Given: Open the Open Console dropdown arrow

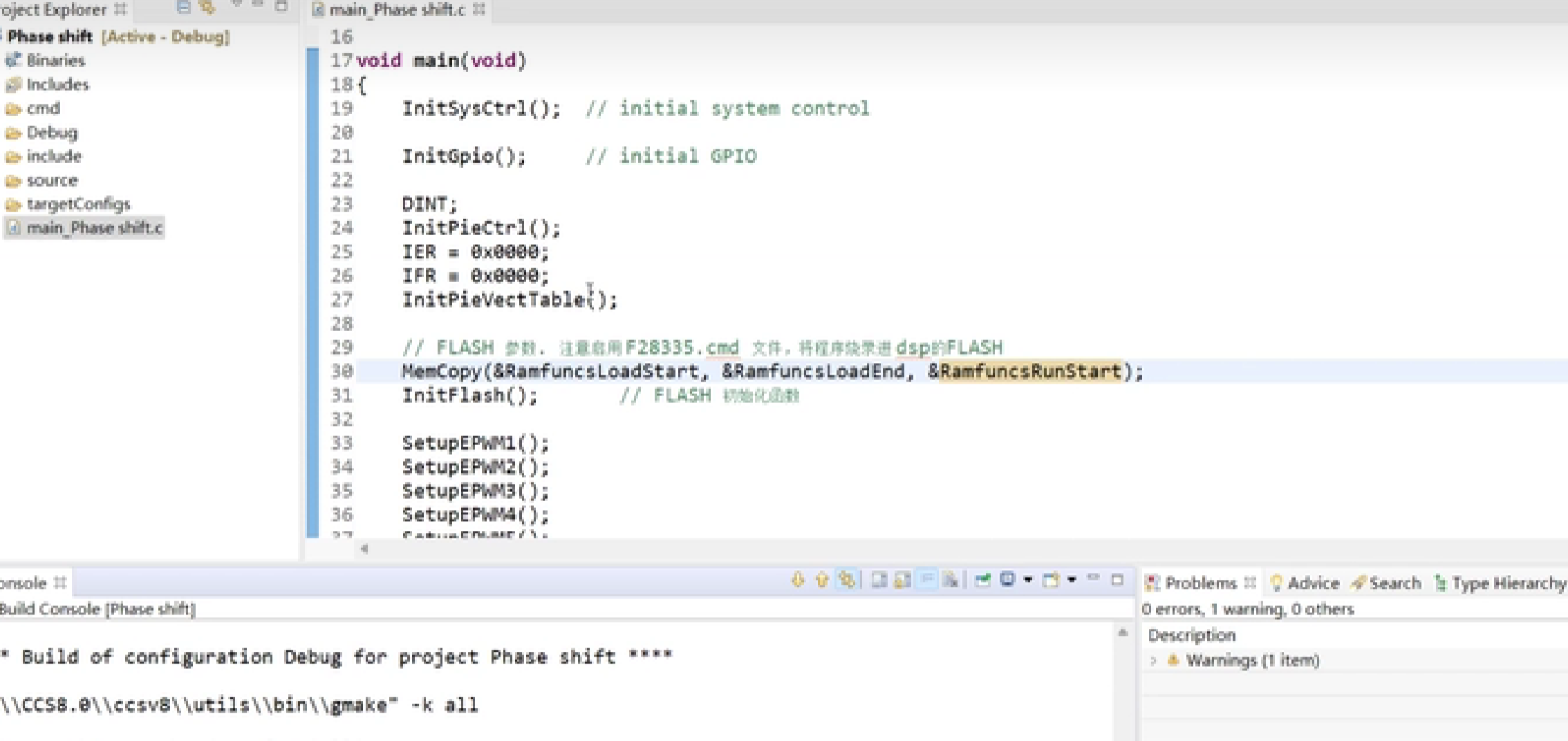Looking at the screenshot, I should click(x=1072, y=581).
